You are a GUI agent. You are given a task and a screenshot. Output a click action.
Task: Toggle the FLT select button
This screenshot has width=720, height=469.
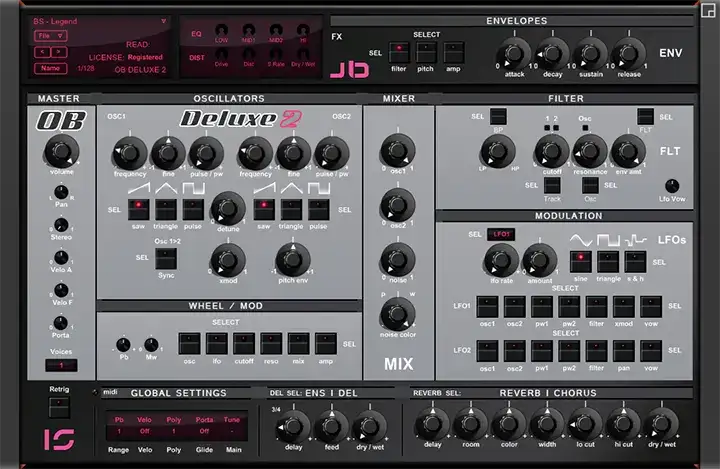click(645, 117)
